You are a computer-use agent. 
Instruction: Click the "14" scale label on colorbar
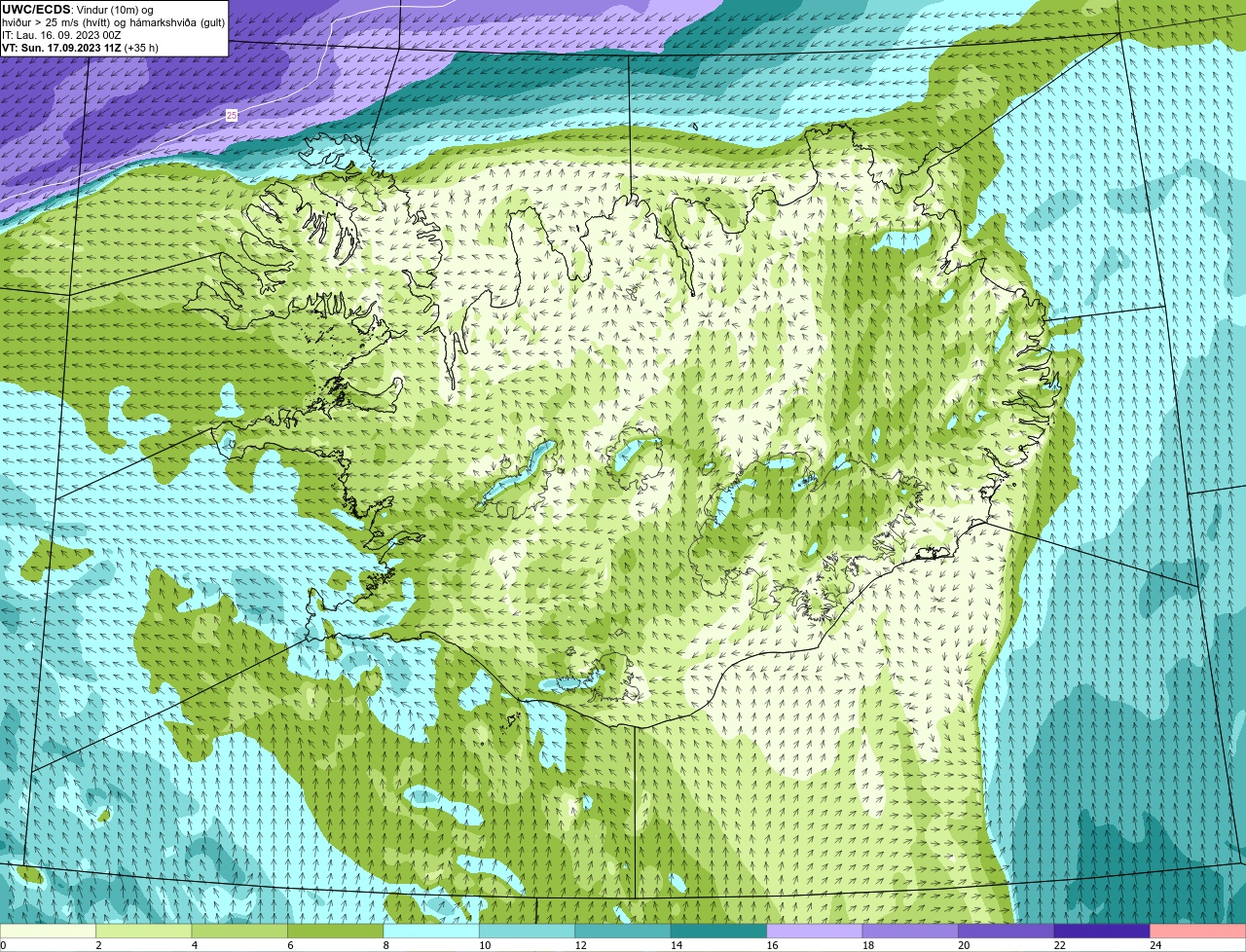(677, 945)
